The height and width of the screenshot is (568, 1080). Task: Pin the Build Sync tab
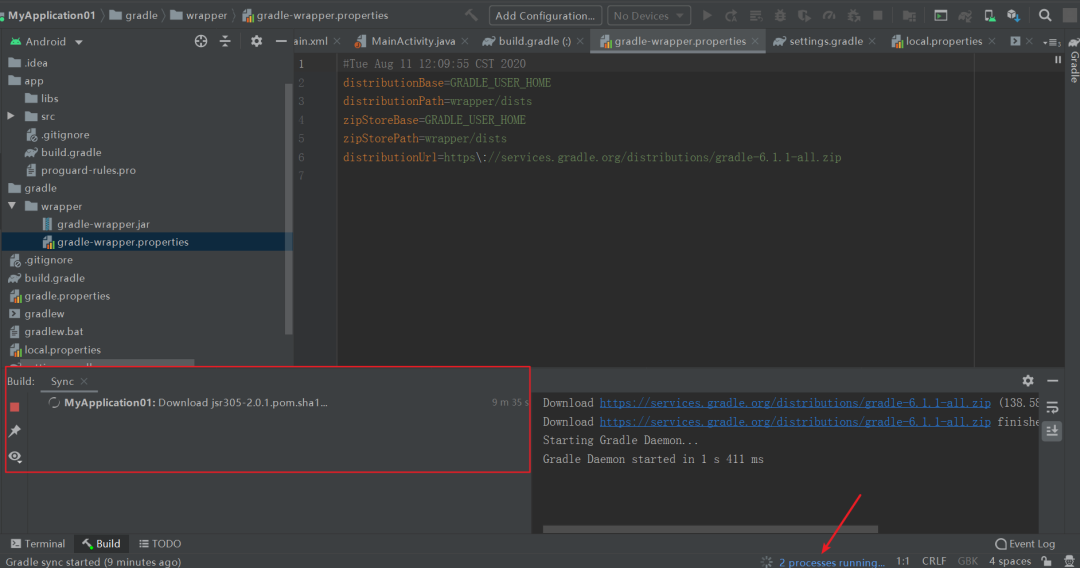click(14, 431)
